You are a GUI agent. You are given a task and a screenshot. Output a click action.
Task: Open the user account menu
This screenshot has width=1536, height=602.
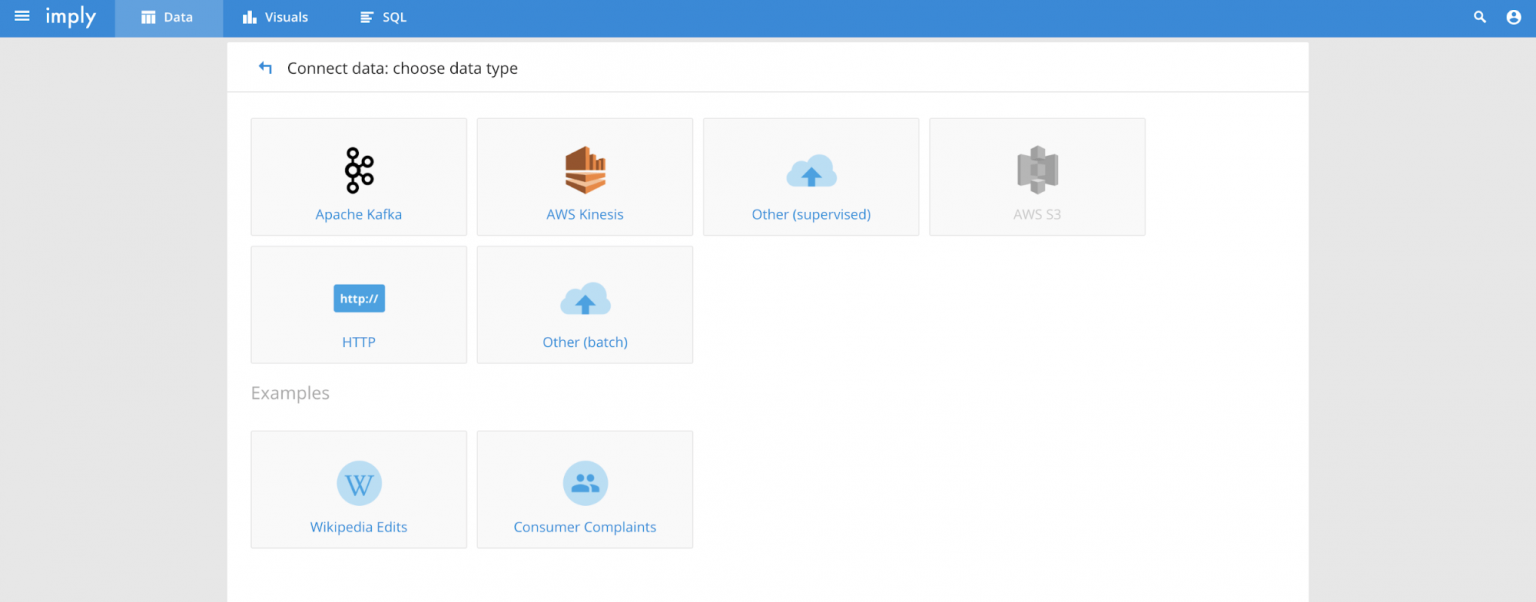(x=1513, y=16)
